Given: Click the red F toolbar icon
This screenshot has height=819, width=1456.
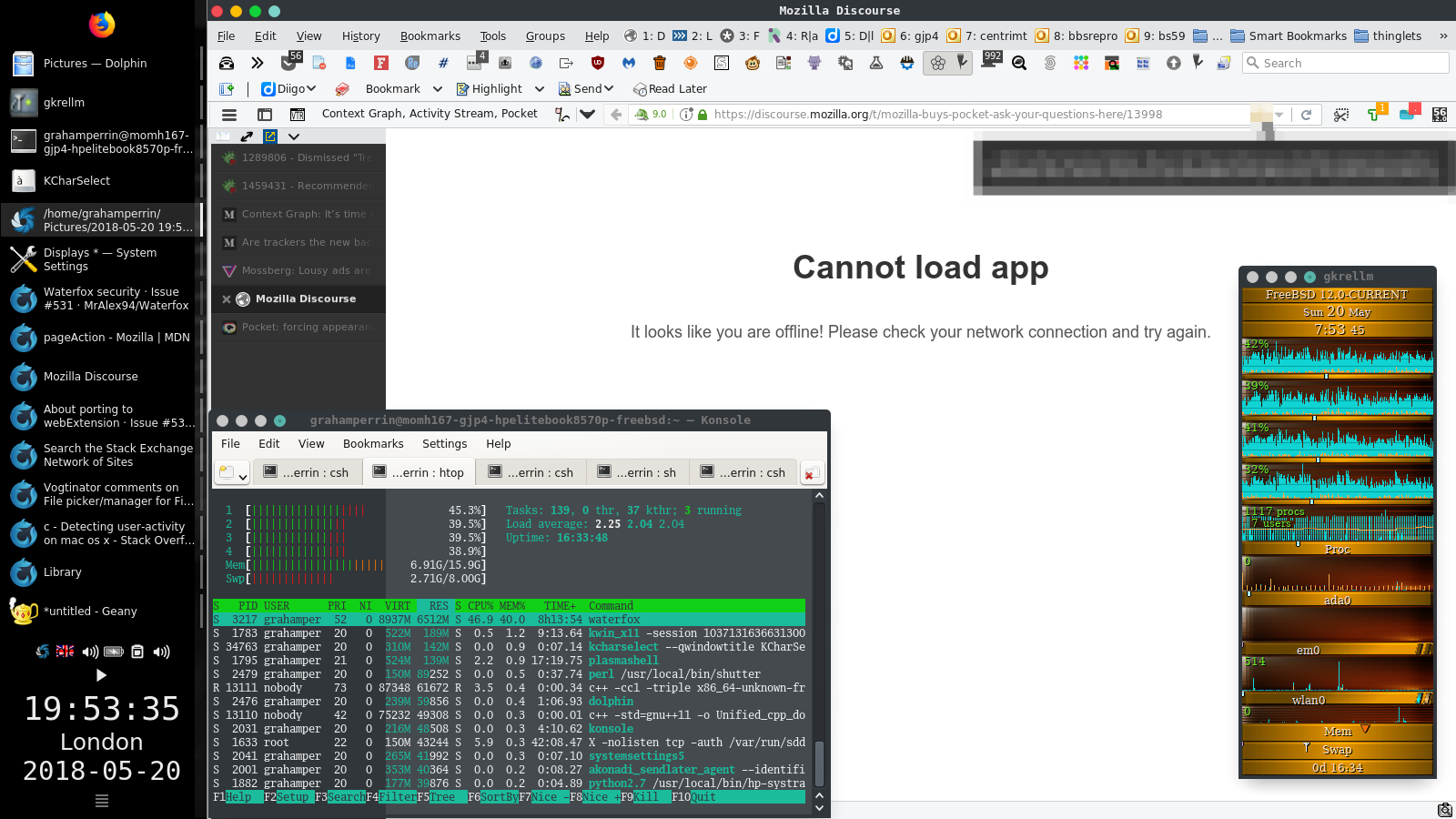Looking at the screenshot, I should point(381,63).
